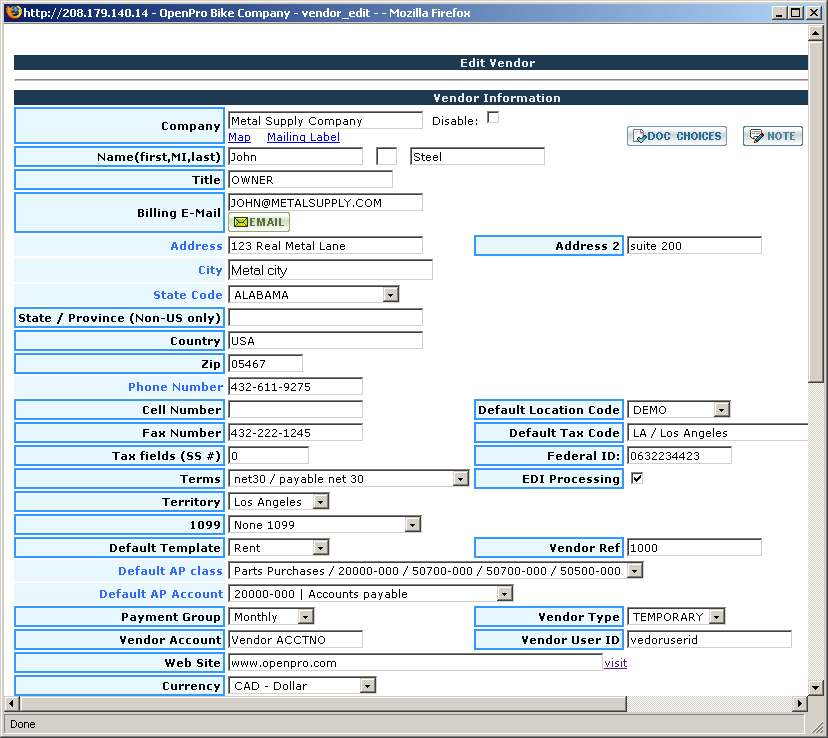Screen dimensions: 828x738
Task: Click the Mailing Label link
Action: 303,137
